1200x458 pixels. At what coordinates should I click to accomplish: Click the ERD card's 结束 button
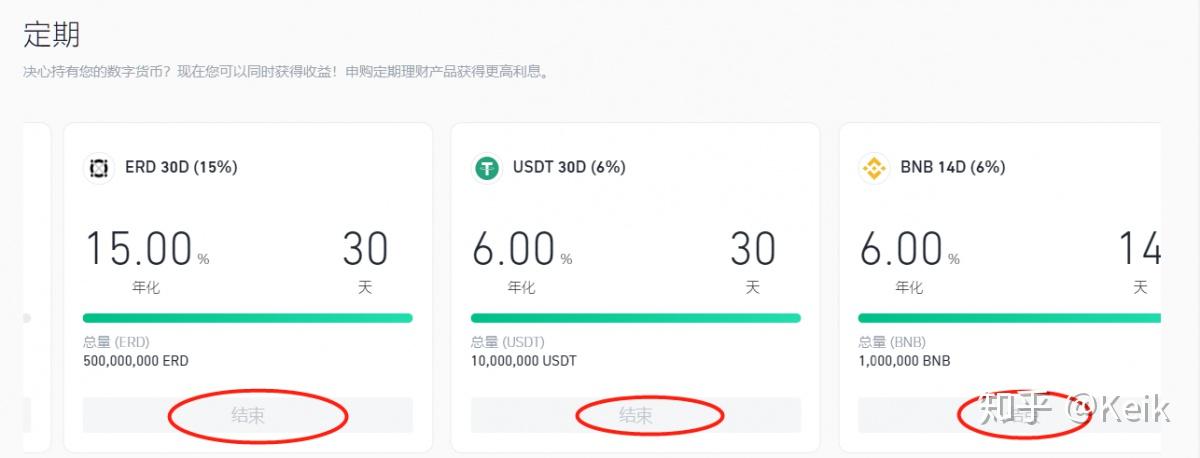248,415
